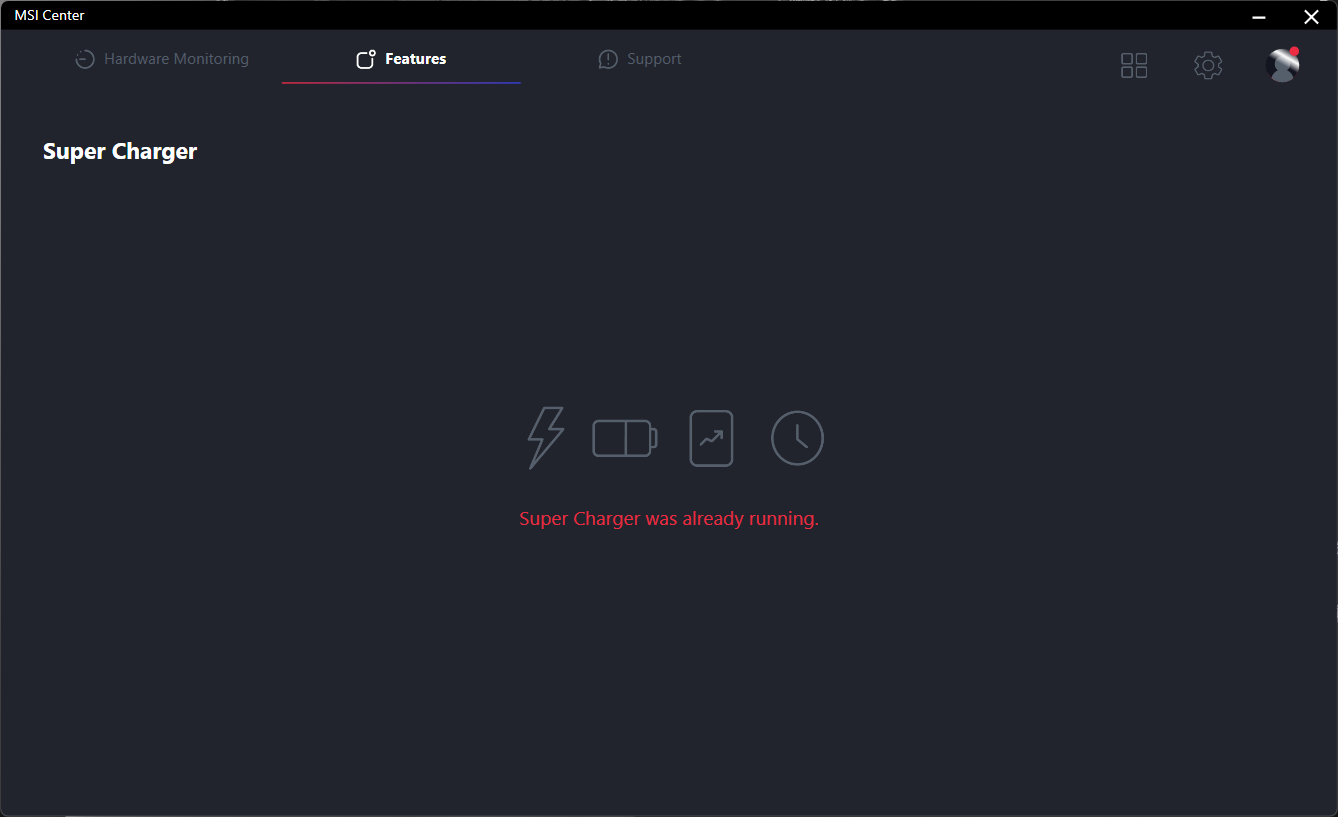Click the MSI Center title text
This screenshot has height=817, width=1338.
50,15
